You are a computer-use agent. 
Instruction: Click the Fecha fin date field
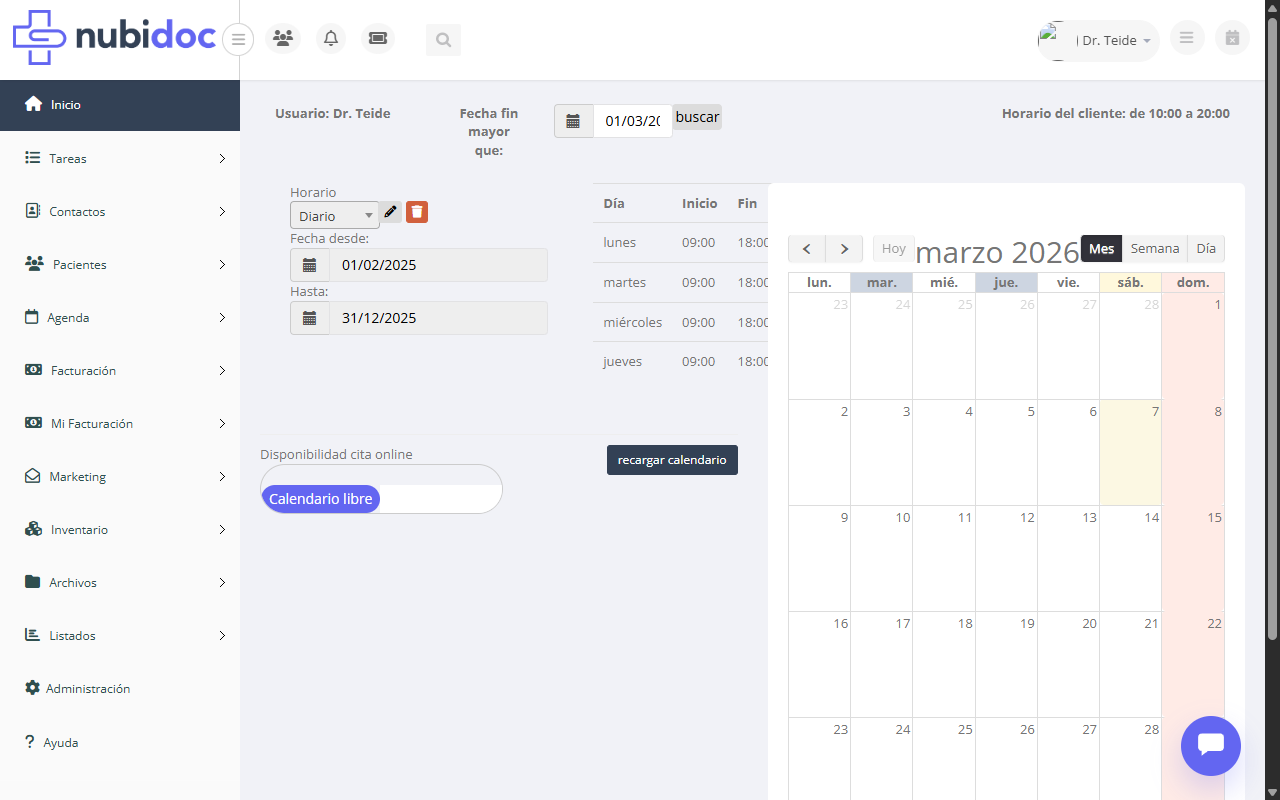[633, 121]
